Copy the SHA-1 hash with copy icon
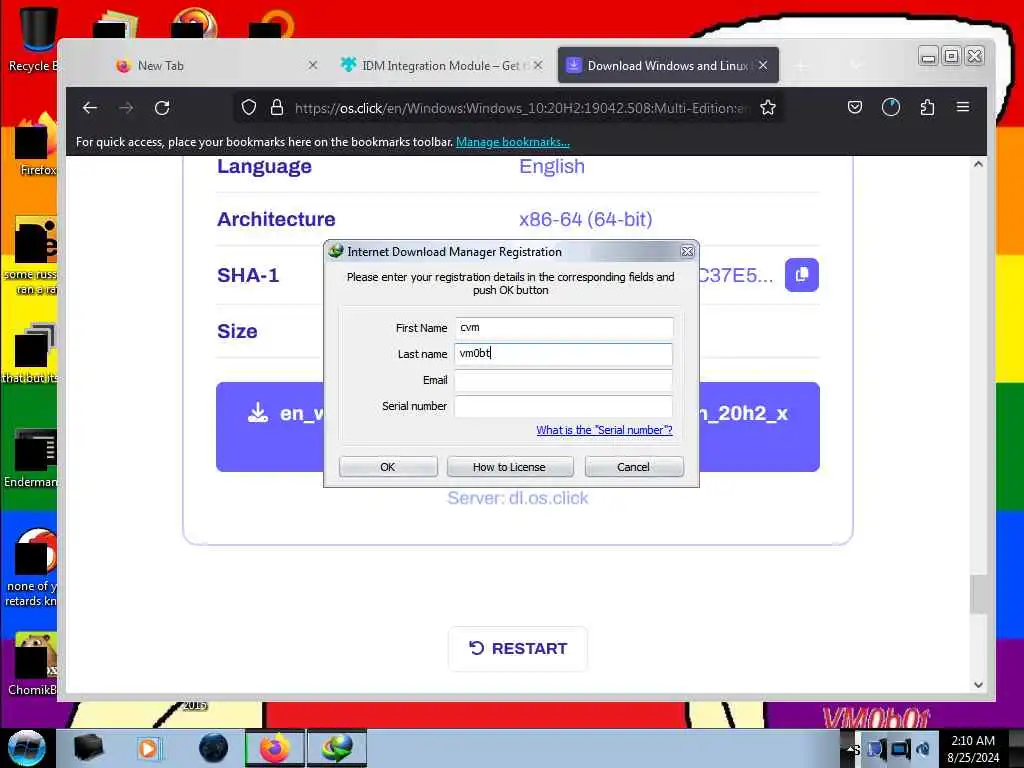The image size is (1024, 768). (x=801, y=275)
